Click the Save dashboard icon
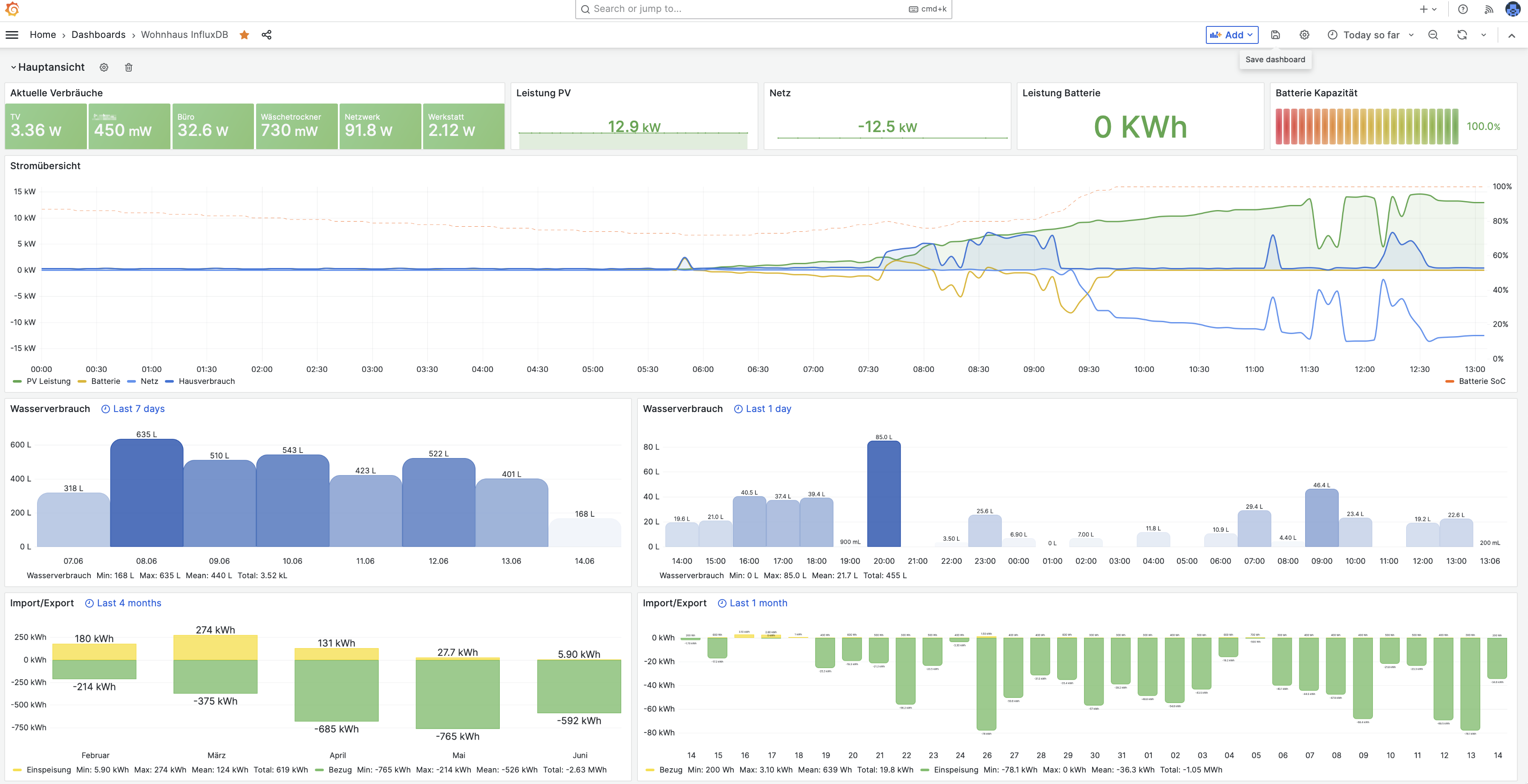Viewport: 1528px width, 784px height. pyautogui.click(x=1275, y=35)
